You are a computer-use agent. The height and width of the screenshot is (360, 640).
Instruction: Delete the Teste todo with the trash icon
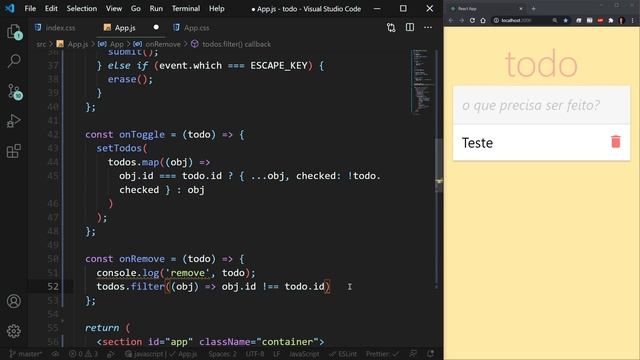pos(616,142)
